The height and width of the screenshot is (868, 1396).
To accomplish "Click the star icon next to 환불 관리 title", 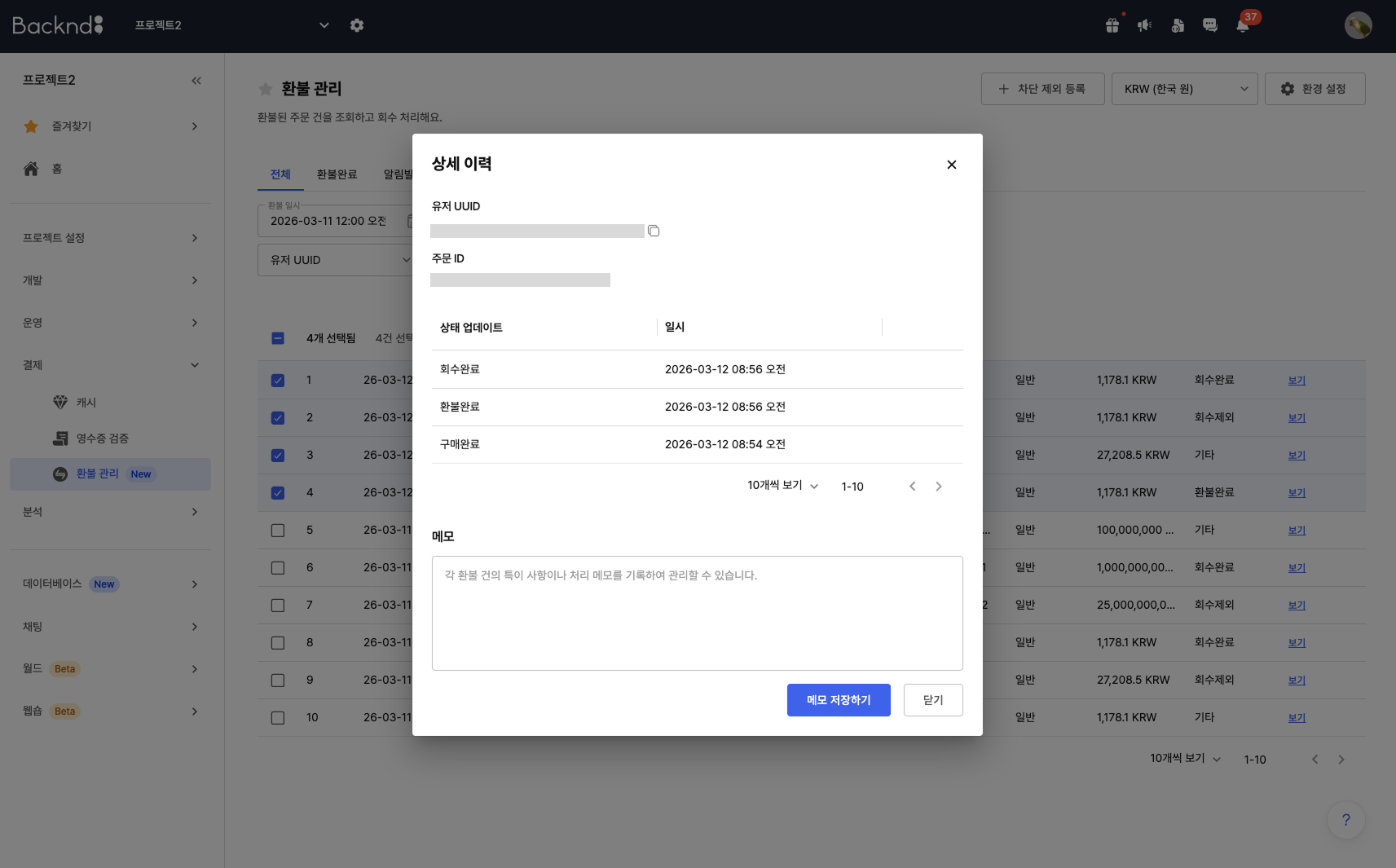I will click(x=266, y=88).
